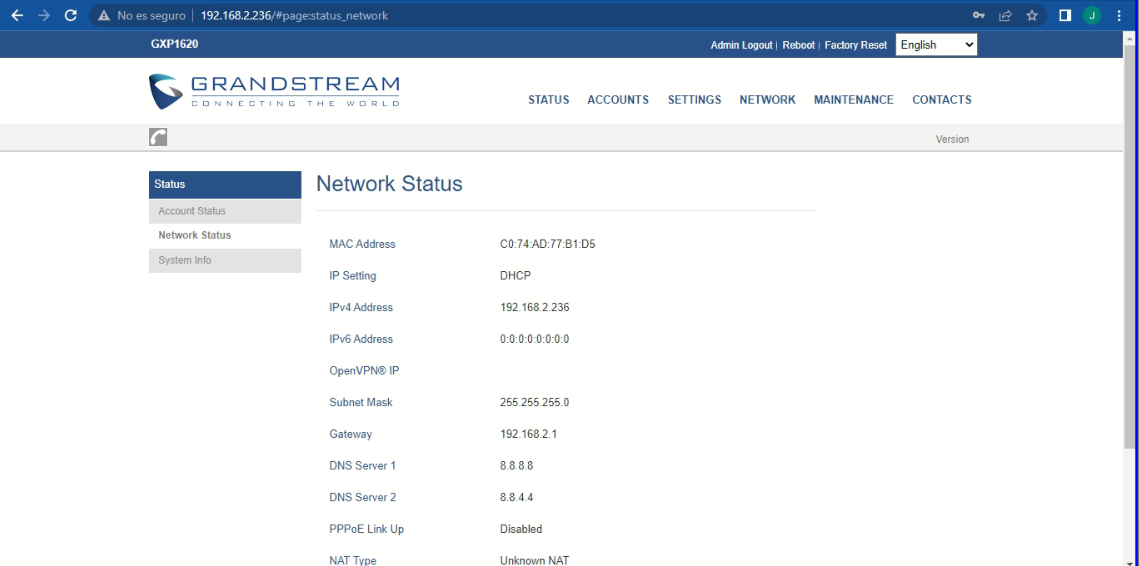Select Account Status in sidebar
Screen dimensions: 1139x566
[x=192, y=211]
